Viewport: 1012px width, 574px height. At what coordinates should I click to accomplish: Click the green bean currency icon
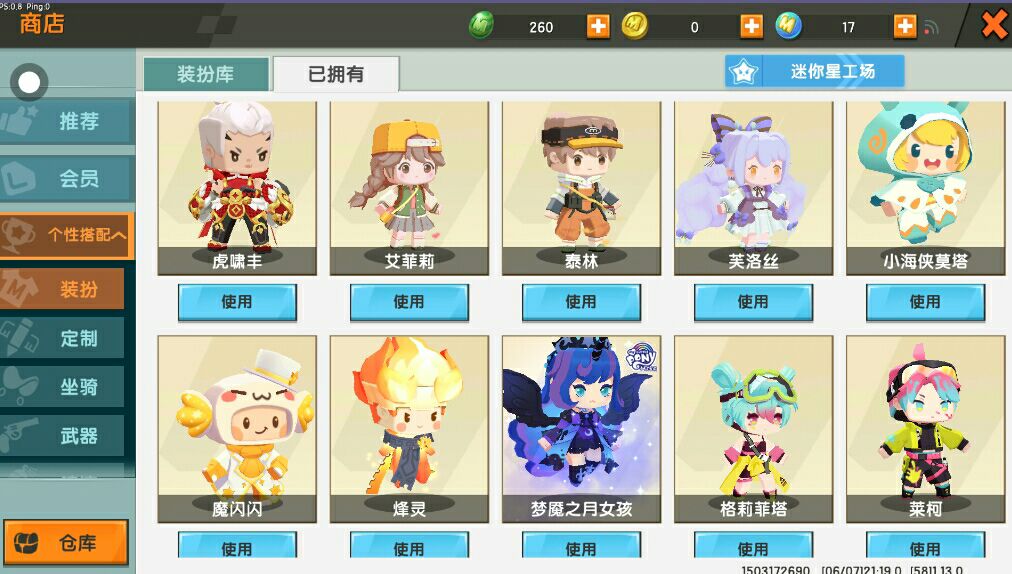[x=481, y=26]
